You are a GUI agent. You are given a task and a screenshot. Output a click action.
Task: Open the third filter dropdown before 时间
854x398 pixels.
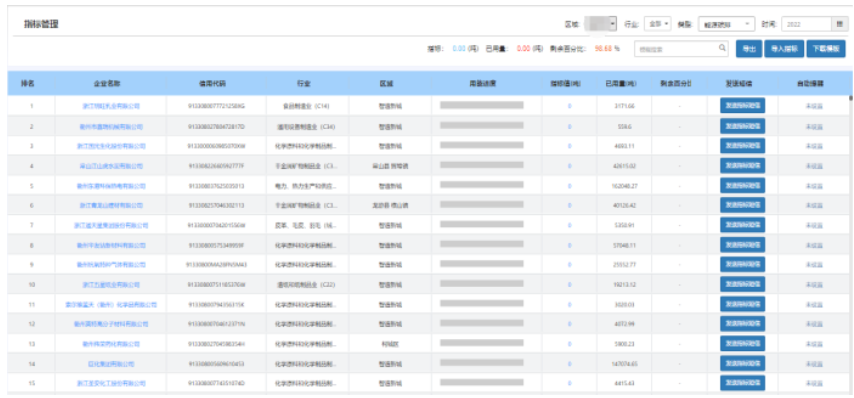coord(726,24)
